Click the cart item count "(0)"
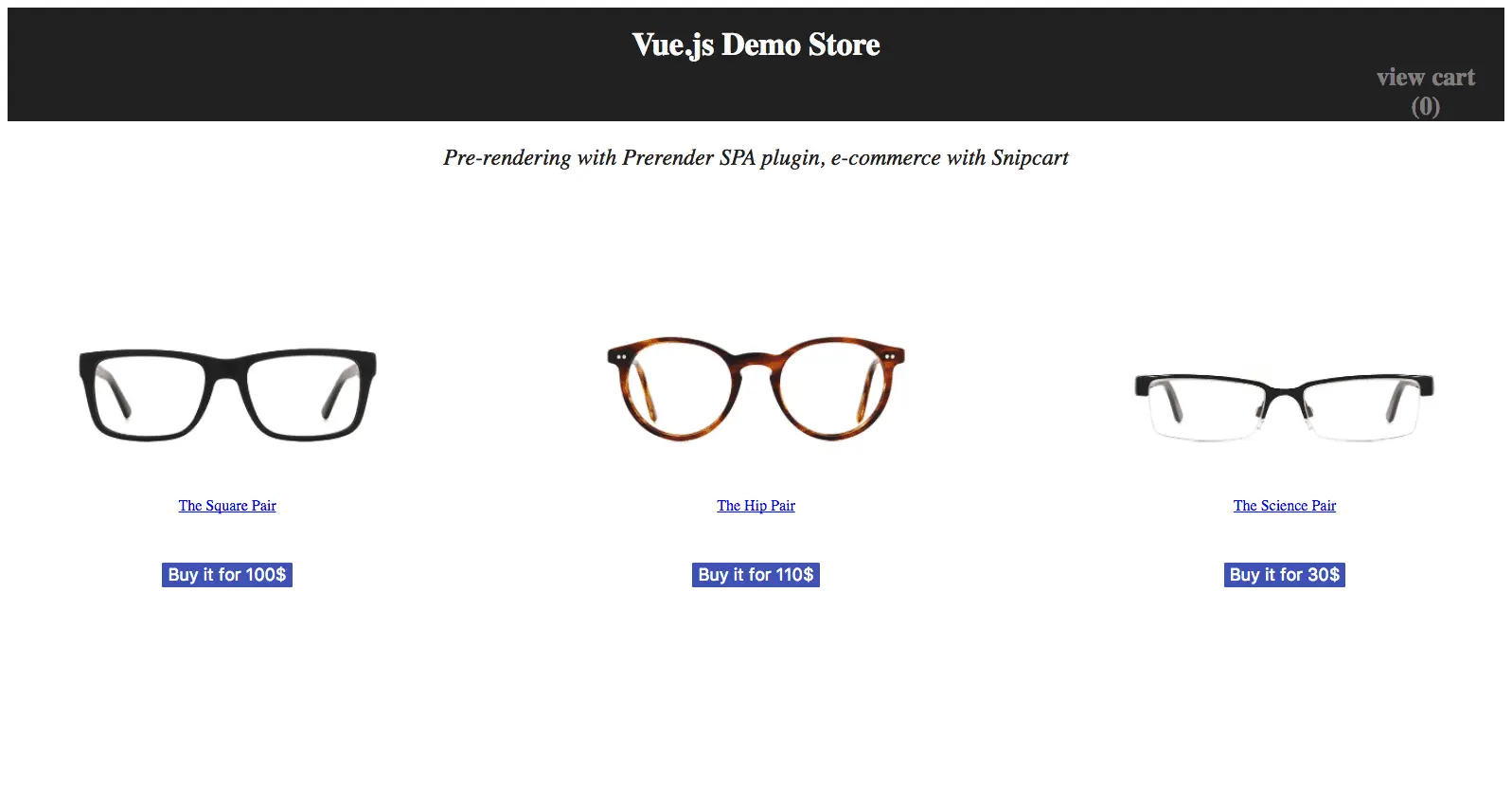Viewport: 1512px width, 790px height. (x=1425, y=107)
